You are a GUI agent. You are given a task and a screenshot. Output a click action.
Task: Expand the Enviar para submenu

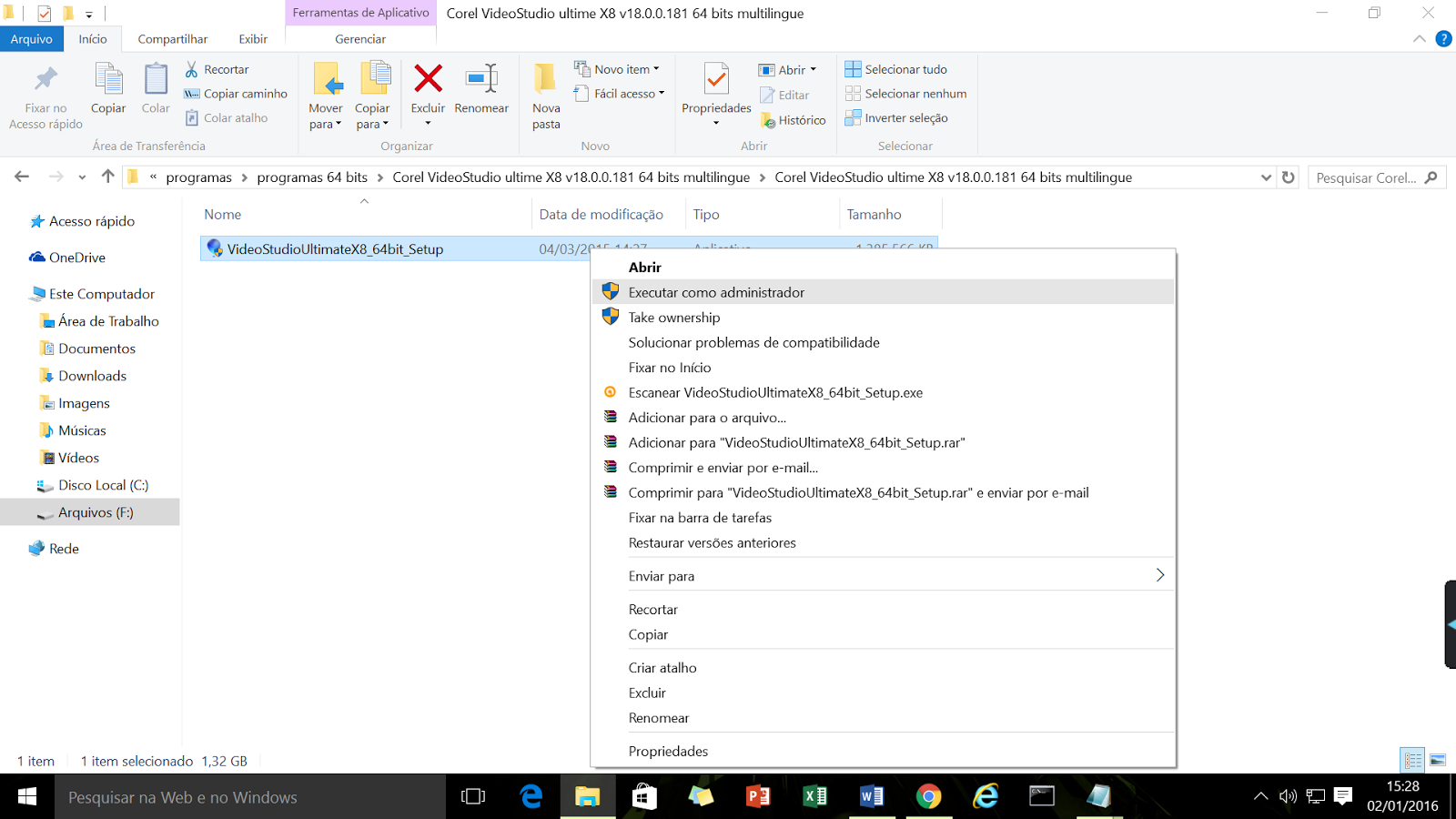coord(661,575)
